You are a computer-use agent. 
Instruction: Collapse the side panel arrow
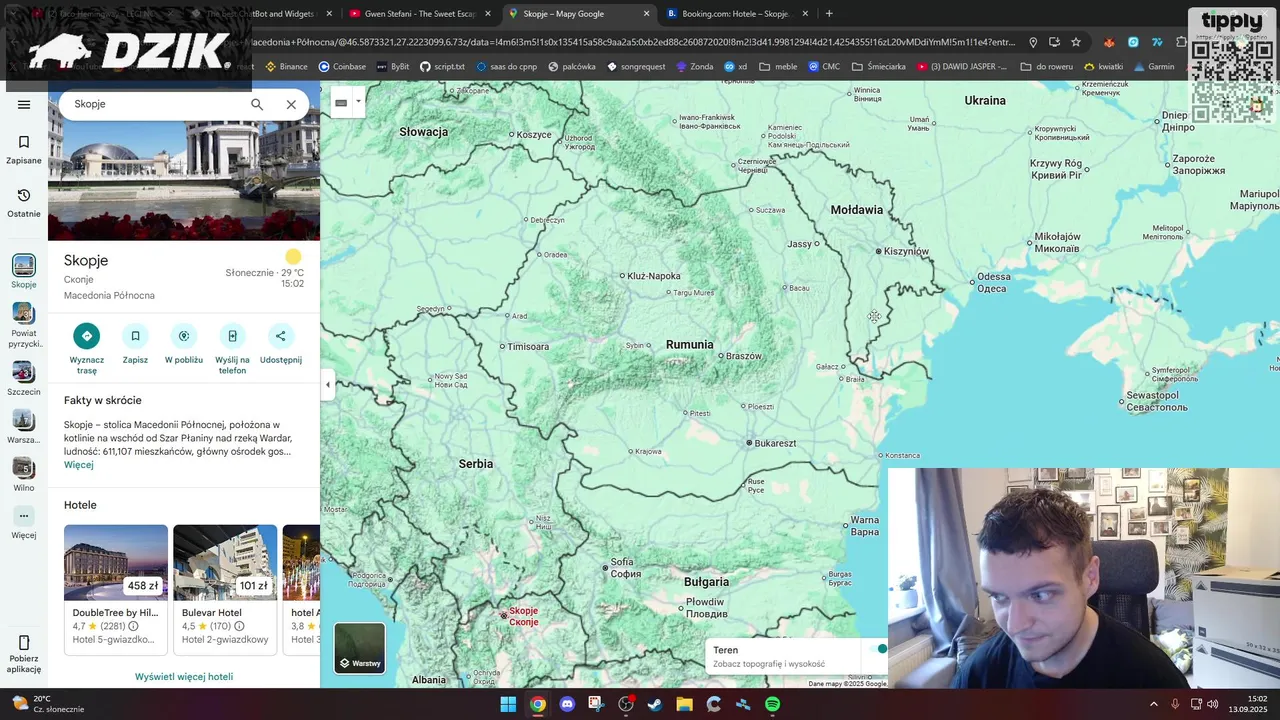click(327, 384)
